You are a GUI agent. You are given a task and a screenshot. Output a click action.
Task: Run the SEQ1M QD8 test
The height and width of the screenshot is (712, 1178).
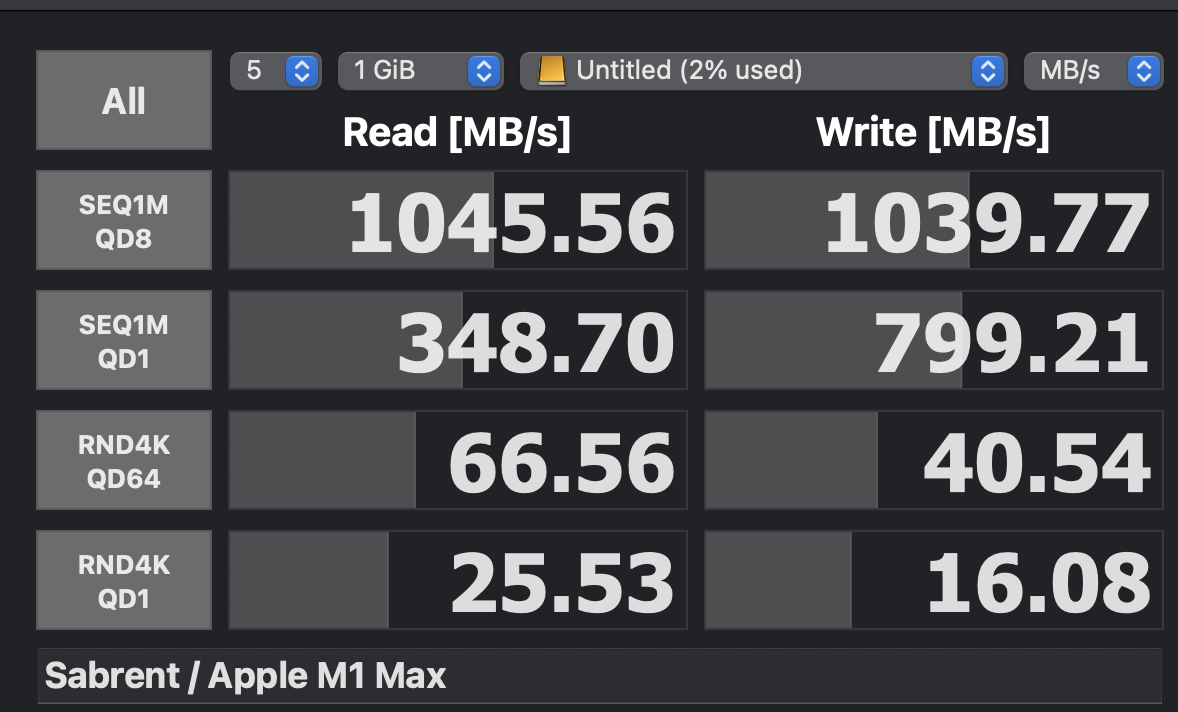click(124, 220)
